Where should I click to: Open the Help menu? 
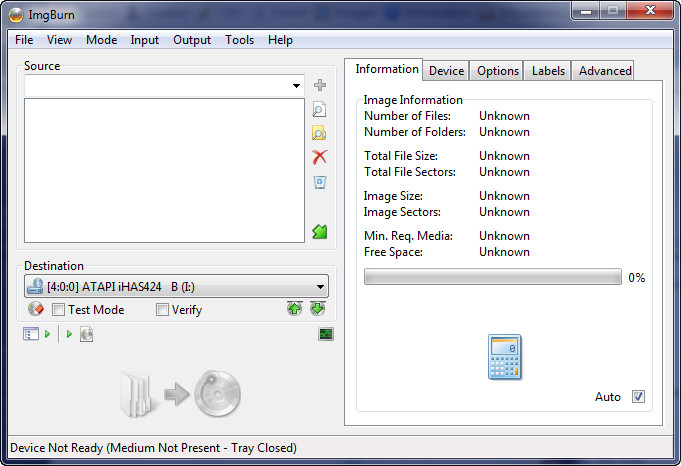click(x=280, y=40)
